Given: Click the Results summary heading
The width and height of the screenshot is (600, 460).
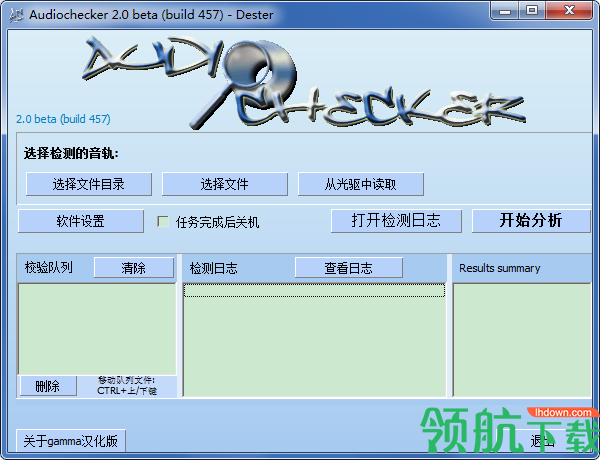Looking at the screenshot, I should pos(499,268).
